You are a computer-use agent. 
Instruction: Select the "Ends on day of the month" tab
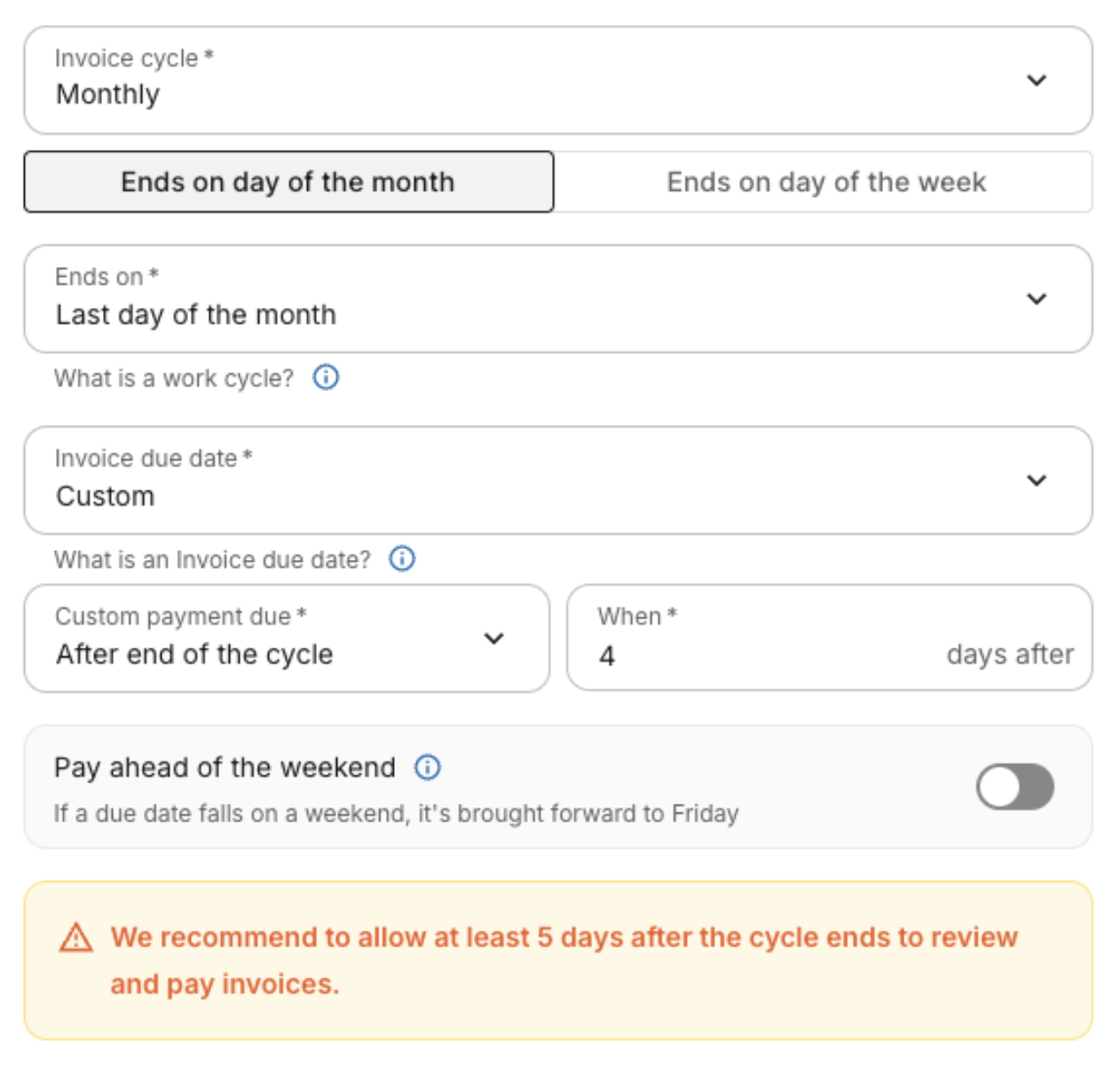(288, 182)
